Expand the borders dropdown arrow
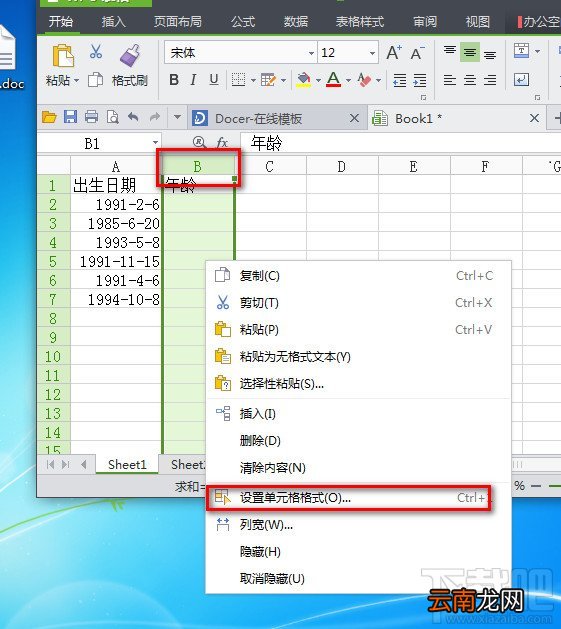Screen dimensions: 561x629 pyautogui.click(x=253, y=80)
